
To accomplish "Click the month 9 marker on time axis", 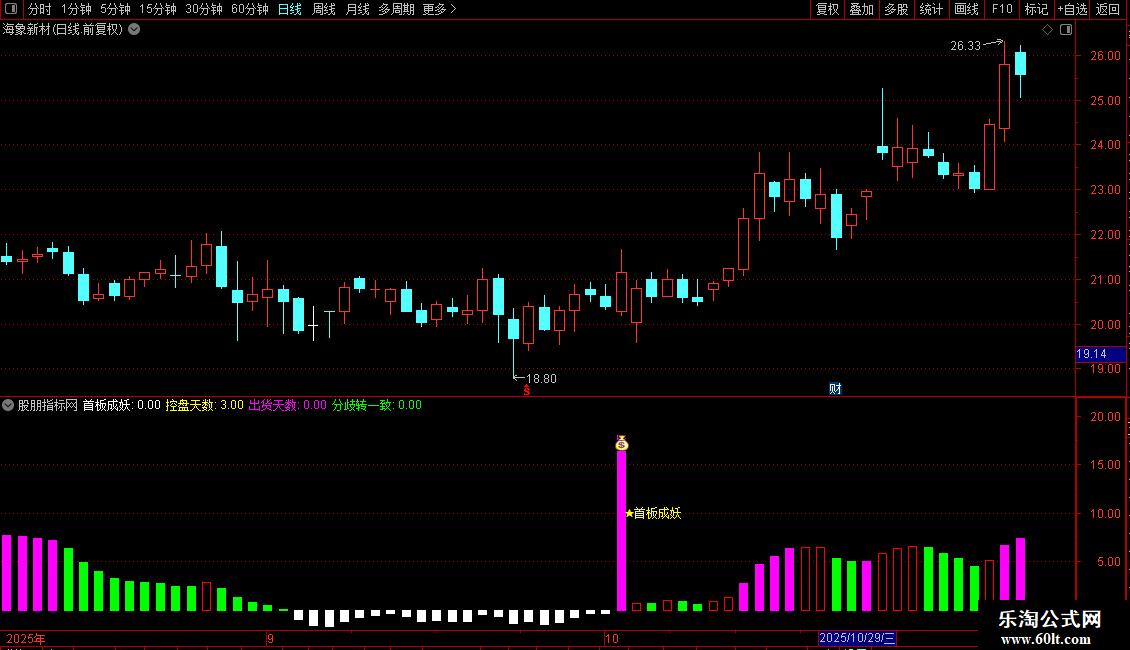I will [x=270, y=638].
